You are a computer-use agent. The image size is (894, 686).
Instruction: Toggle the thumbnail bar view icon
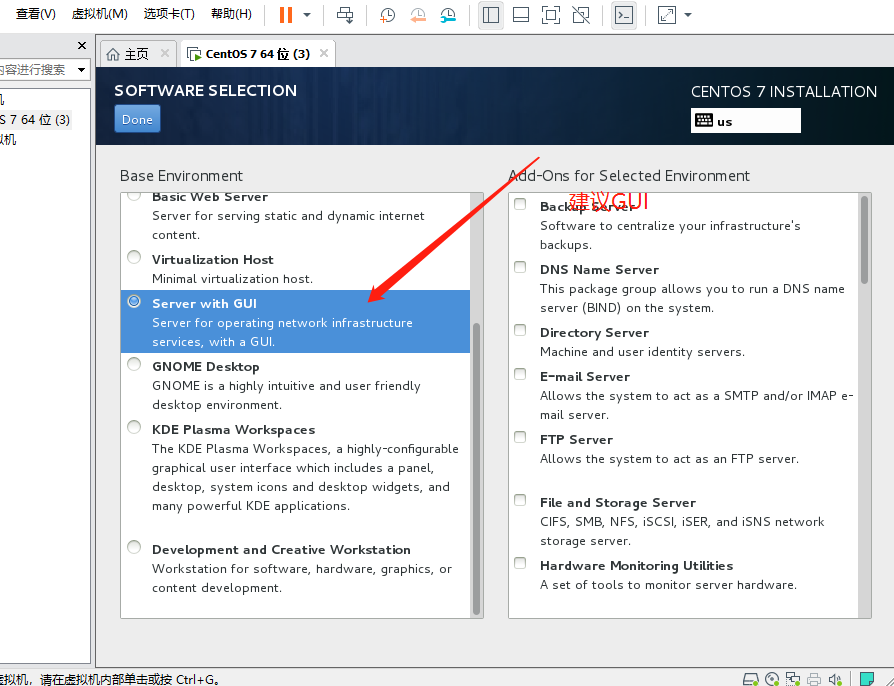tap(521, 15)
